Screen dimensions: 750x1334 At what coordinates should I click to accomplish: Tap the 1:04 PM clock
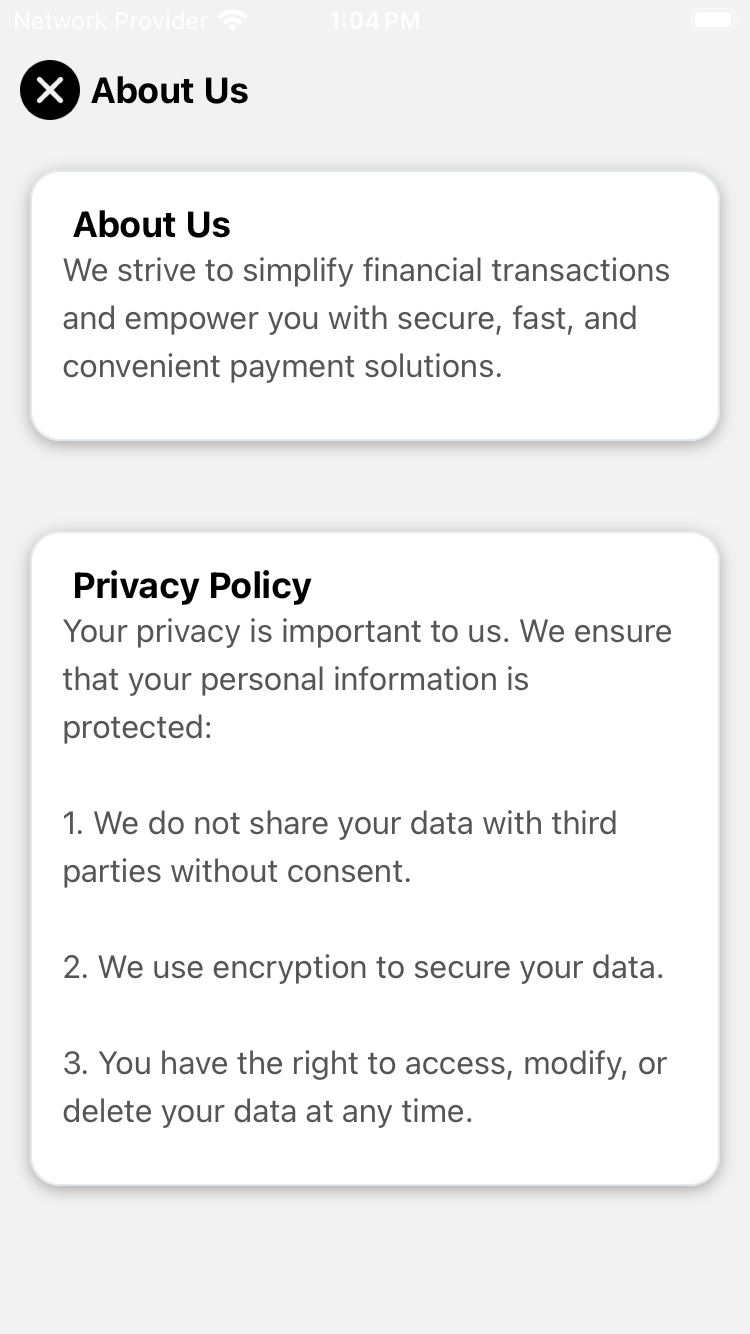click(374, 21)
